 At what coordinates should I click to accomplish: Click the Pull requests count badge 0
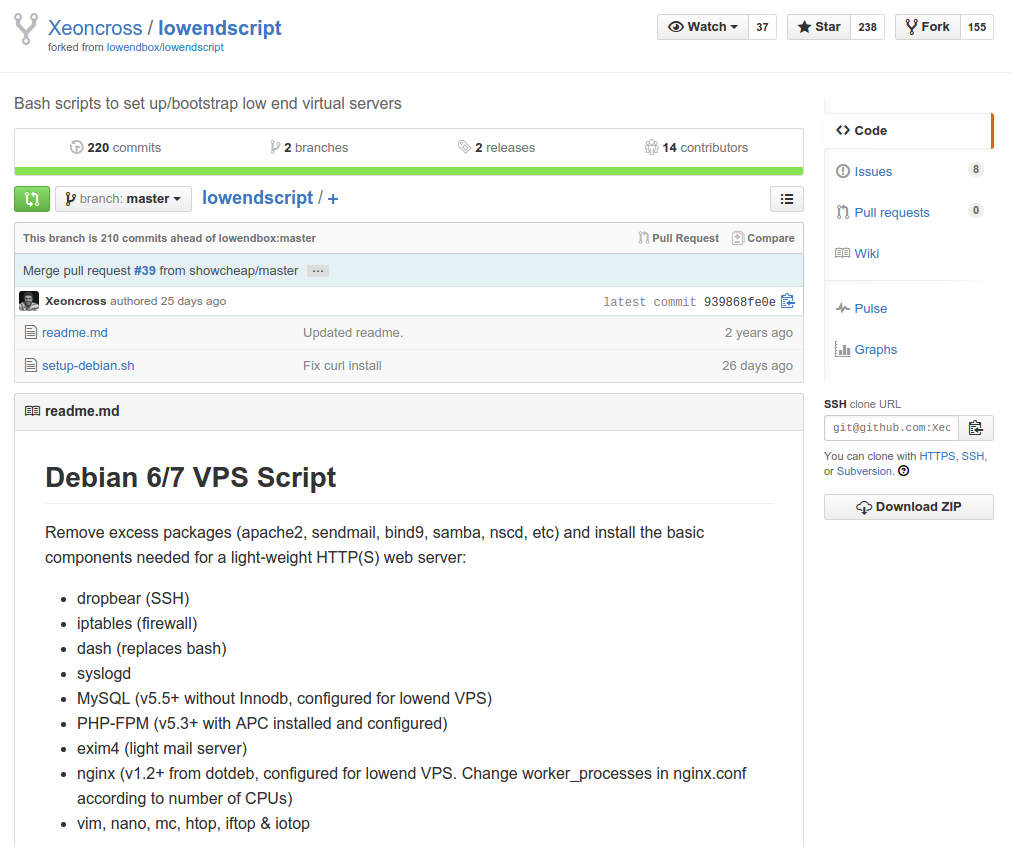[x=976, y=210]
